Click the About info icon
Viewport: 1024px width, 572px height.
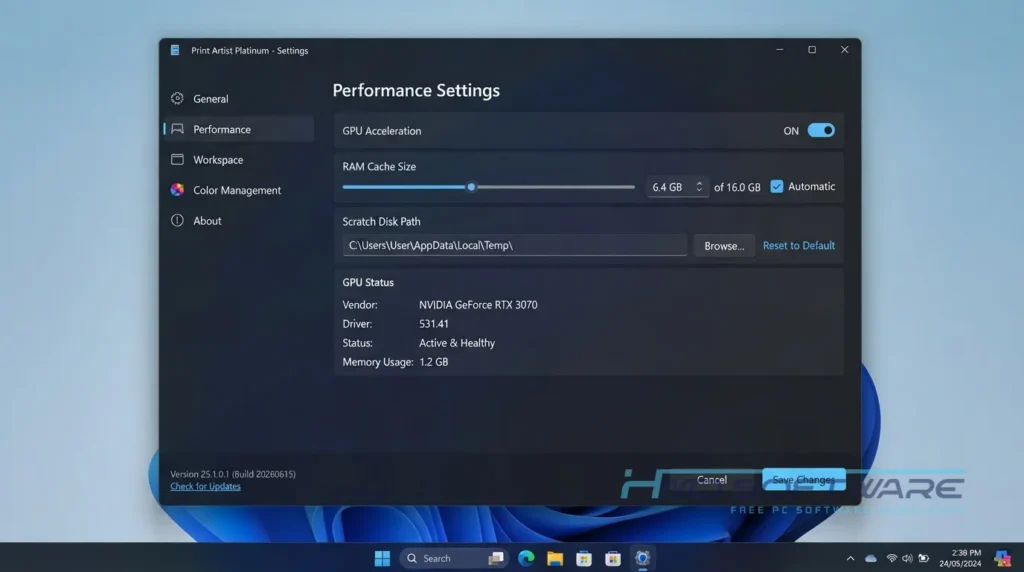tap(177, 221)
